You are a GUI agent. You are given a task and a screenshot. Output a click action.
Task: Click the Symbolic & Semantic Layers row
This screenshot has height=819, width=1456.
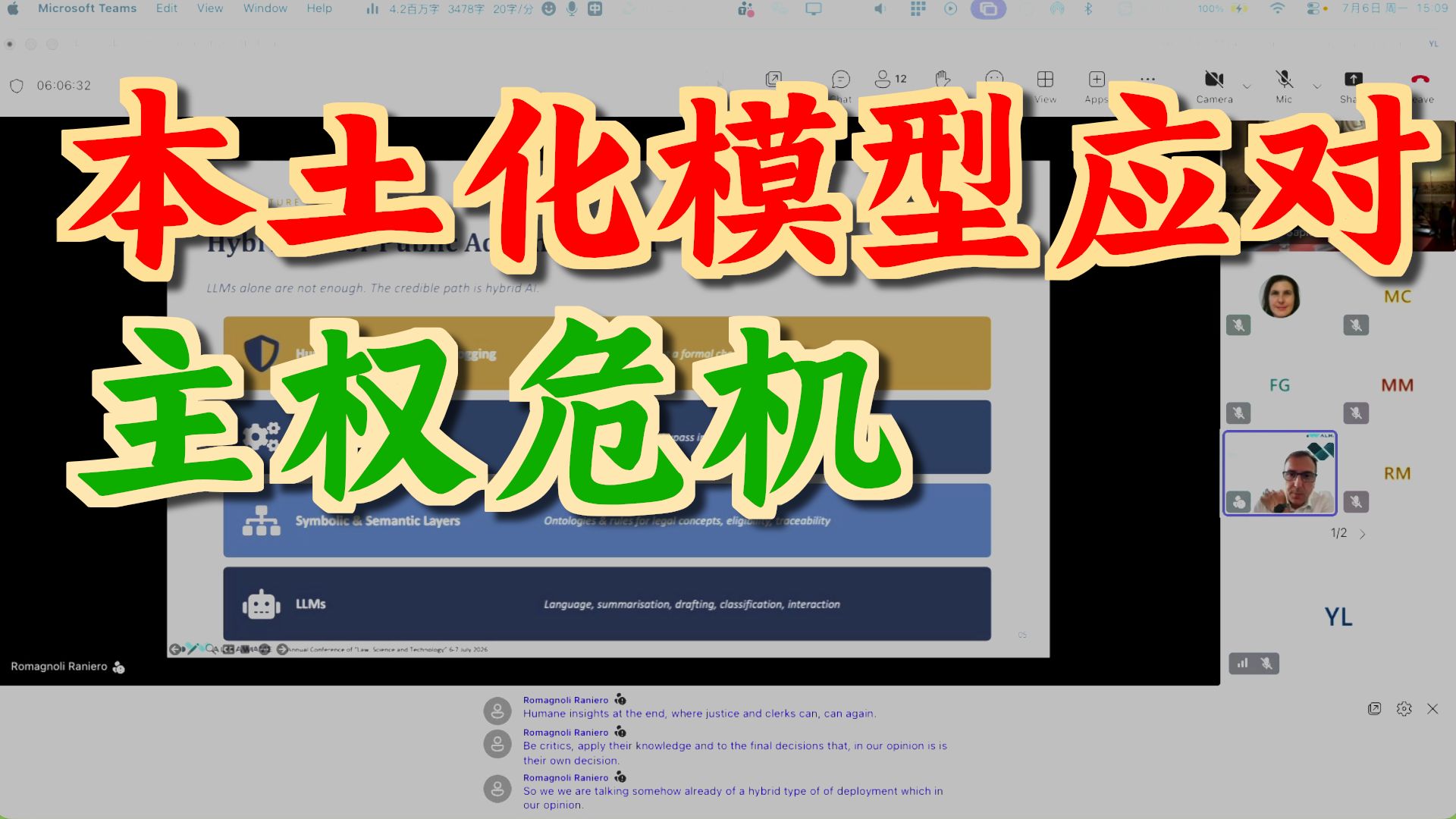pyautogui.click(x=607, y=520)
